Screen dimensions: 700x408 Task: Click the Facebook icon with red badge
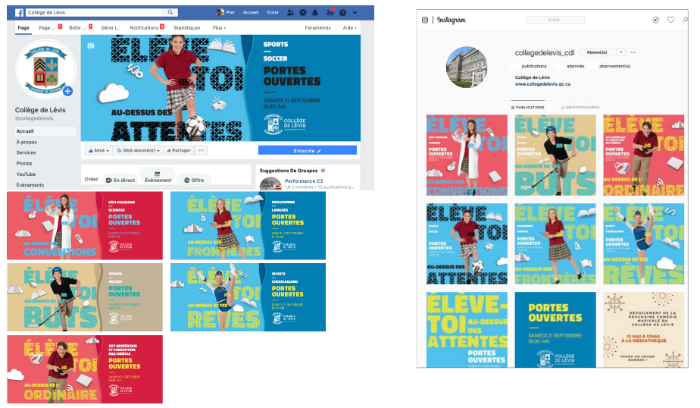330,12
